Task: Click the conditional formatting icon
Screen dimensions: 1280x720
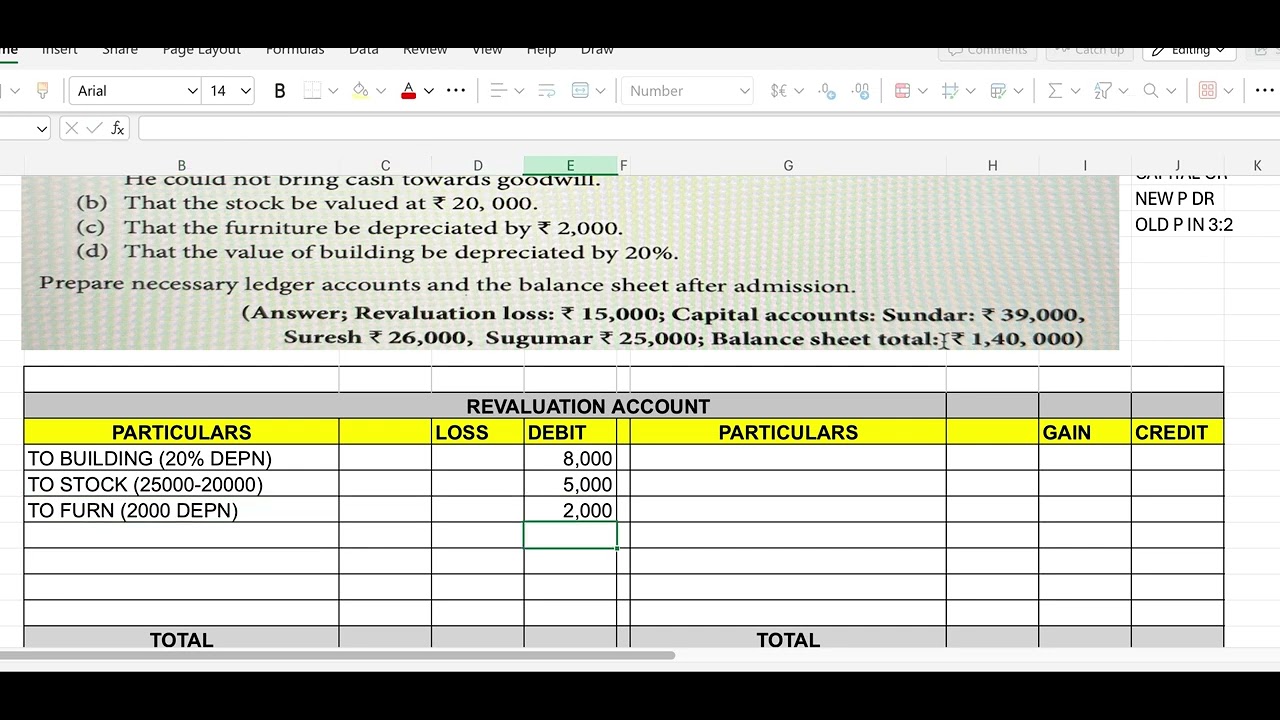Action: pos(902,91)
